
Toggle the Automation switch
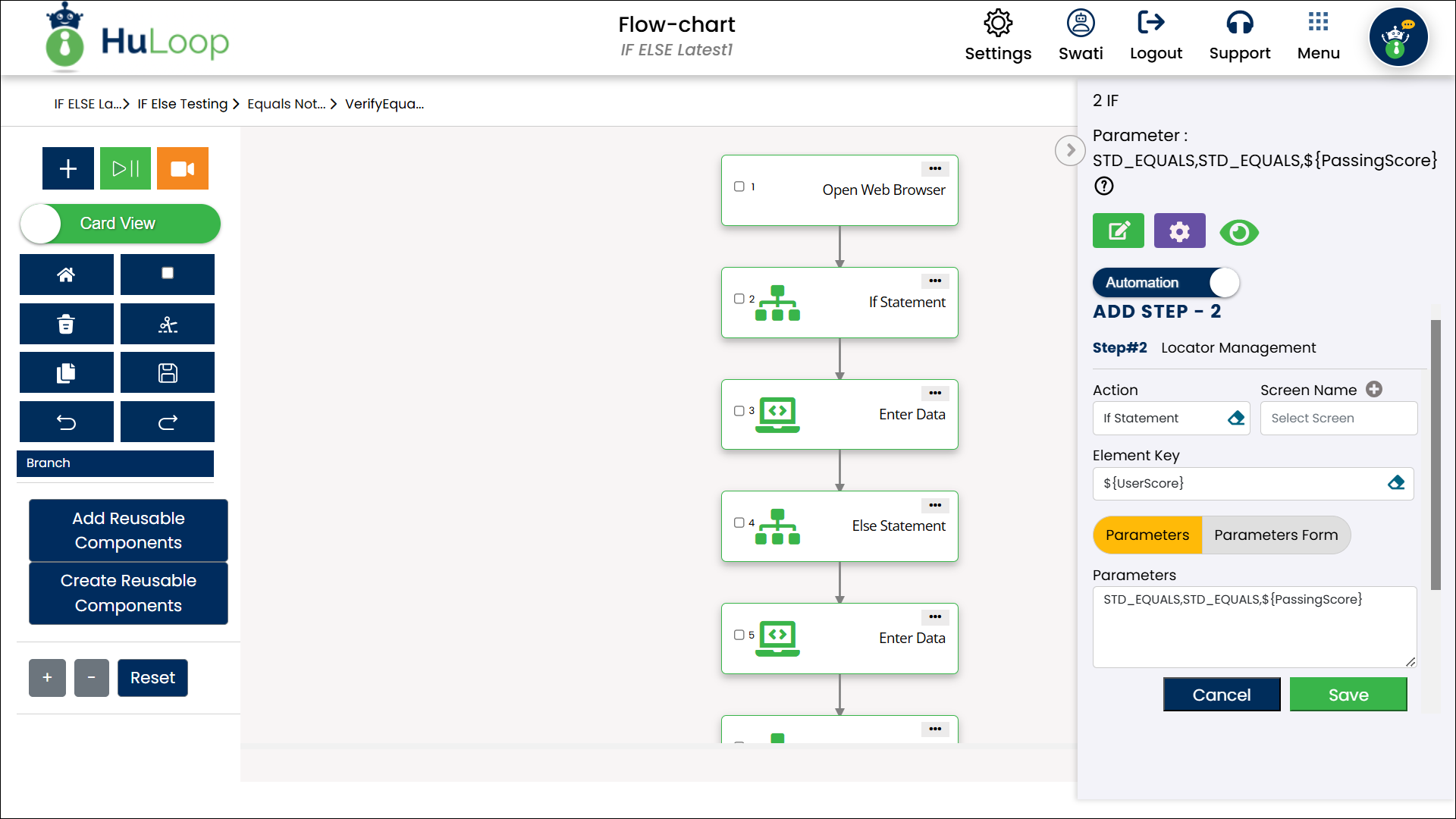[1166, 283]
